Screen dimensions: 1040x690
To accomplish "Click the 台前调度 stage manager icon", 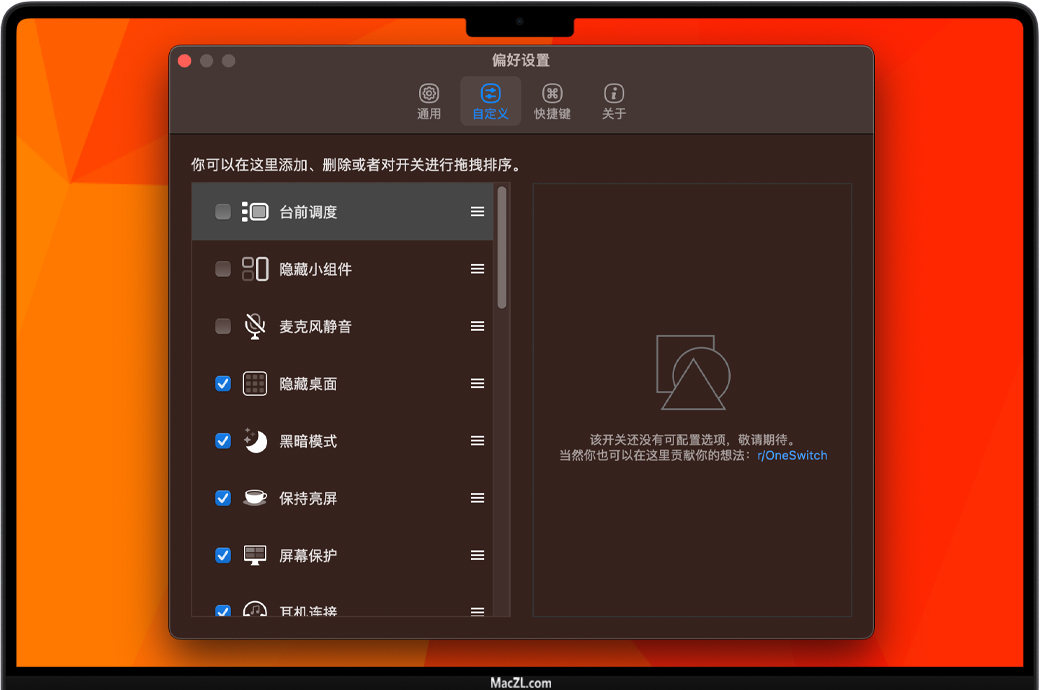I will 255,212.
